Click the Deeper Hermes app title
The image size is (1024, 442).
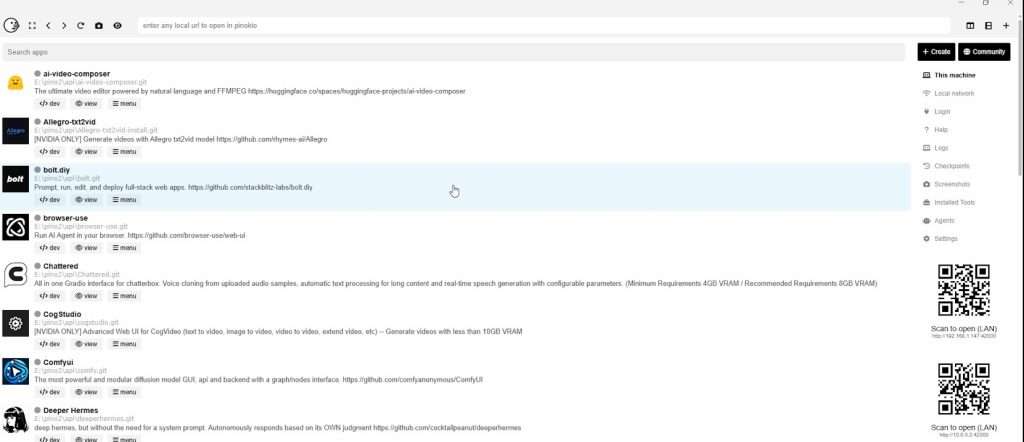click(71, 410)
